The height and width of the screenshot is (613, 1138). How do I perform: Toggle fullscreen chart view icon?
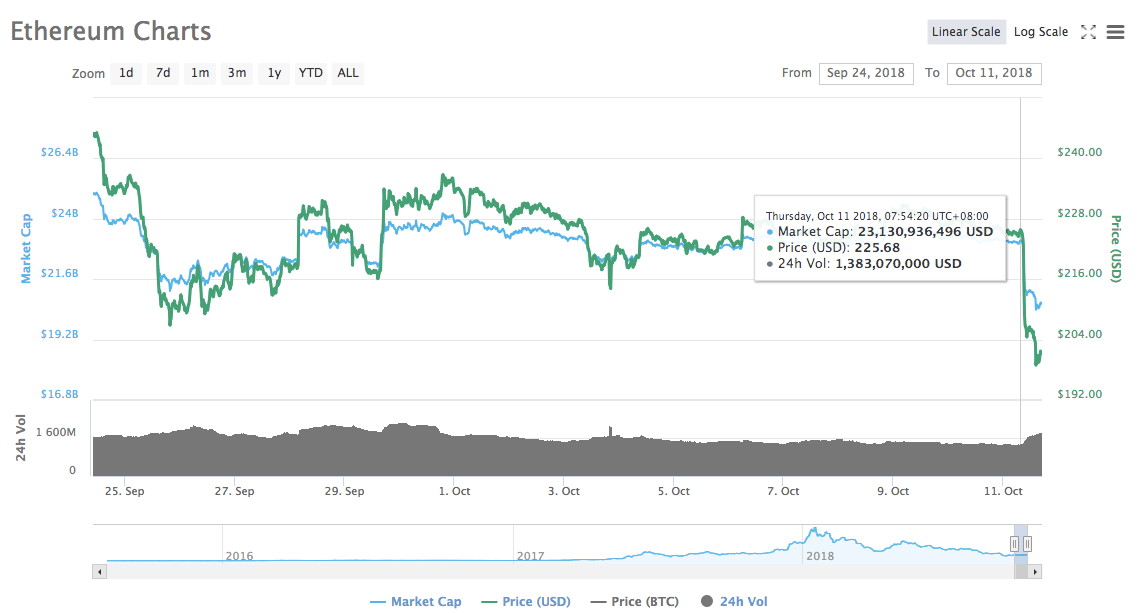point(1088,32)
